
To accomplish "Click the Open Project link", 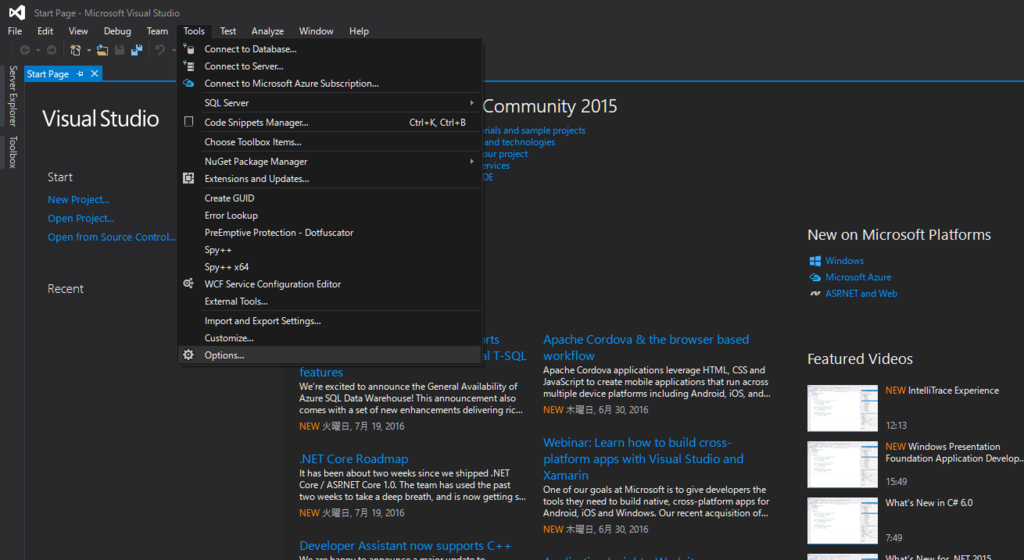I will (80, 219).
